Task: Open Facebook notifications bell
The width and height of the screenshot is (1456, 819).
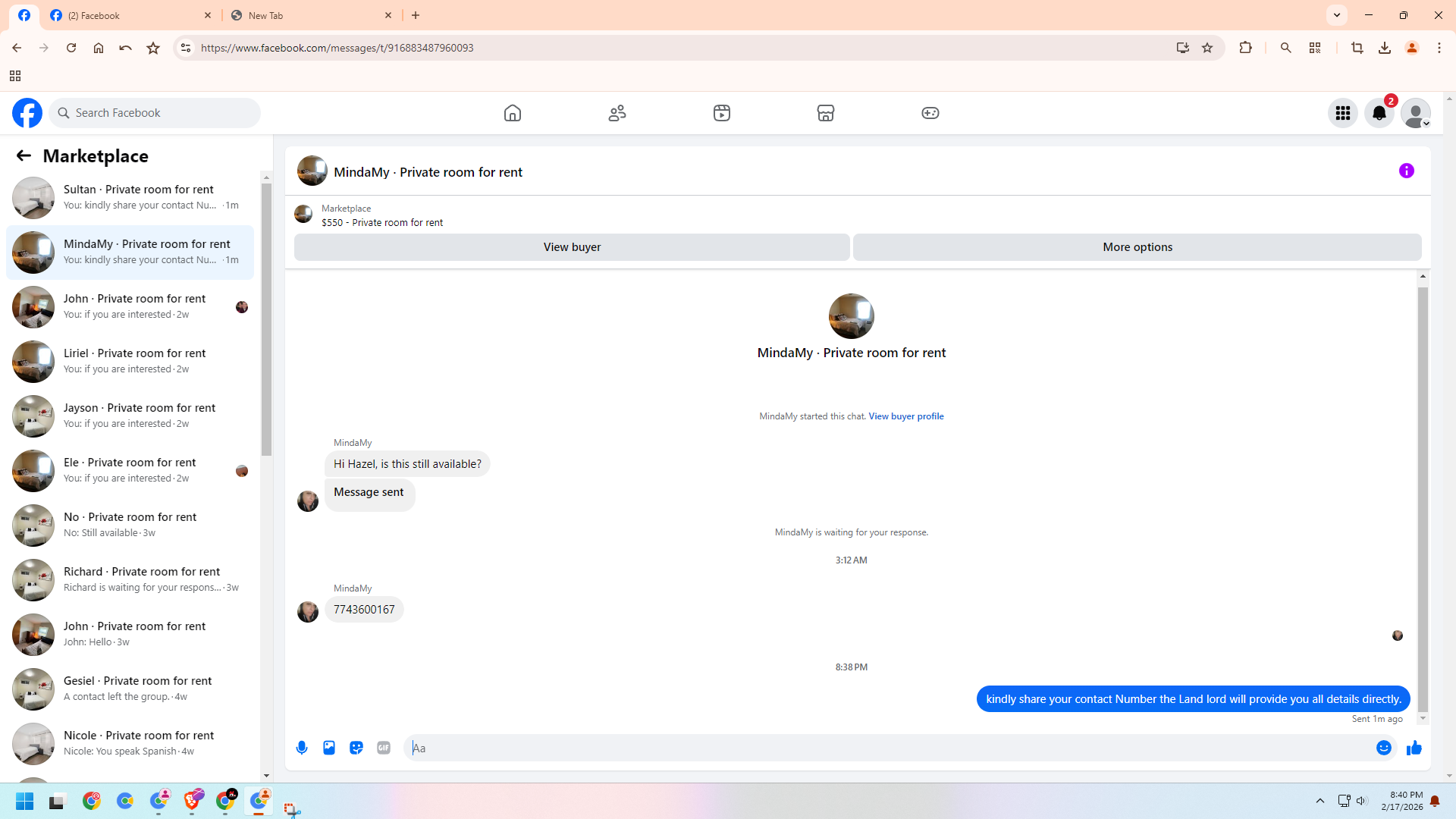Action: point(1379,113)
